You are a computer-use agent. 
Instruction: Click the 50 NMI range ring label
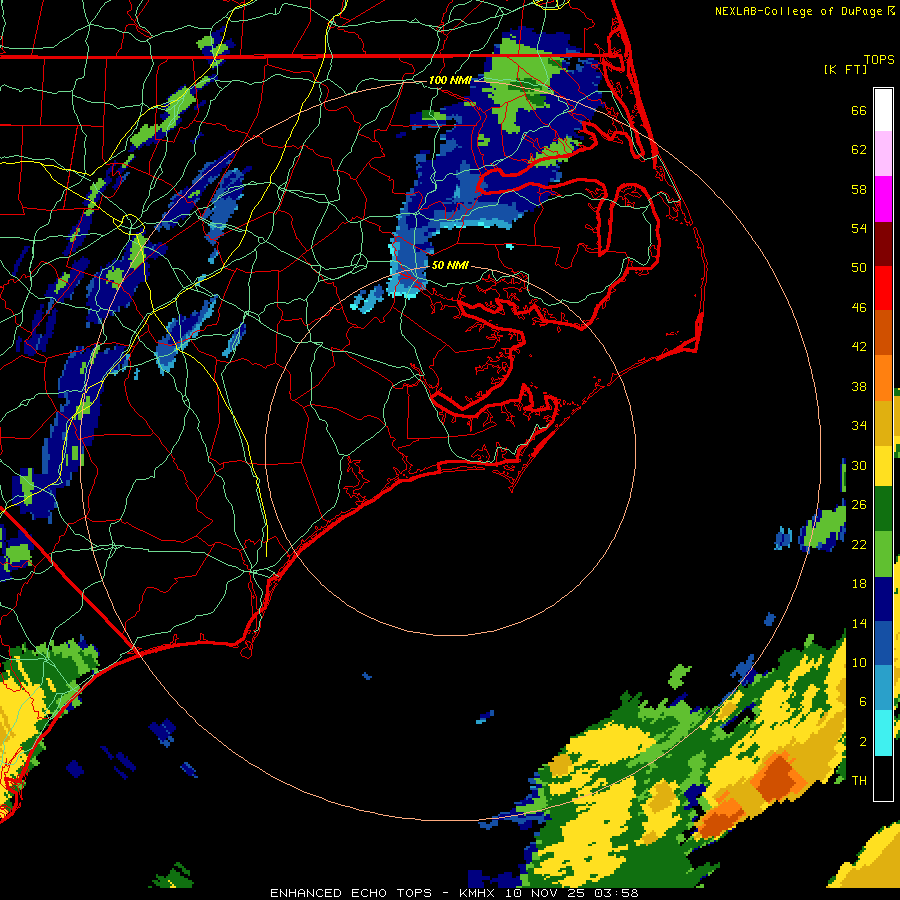450,265
